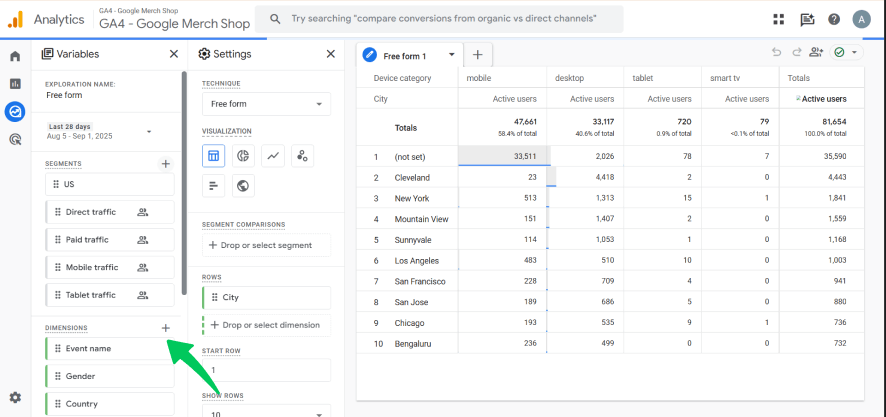Click the Los Angeles row label
Screen dimensions: 886x417
(416, 260)
